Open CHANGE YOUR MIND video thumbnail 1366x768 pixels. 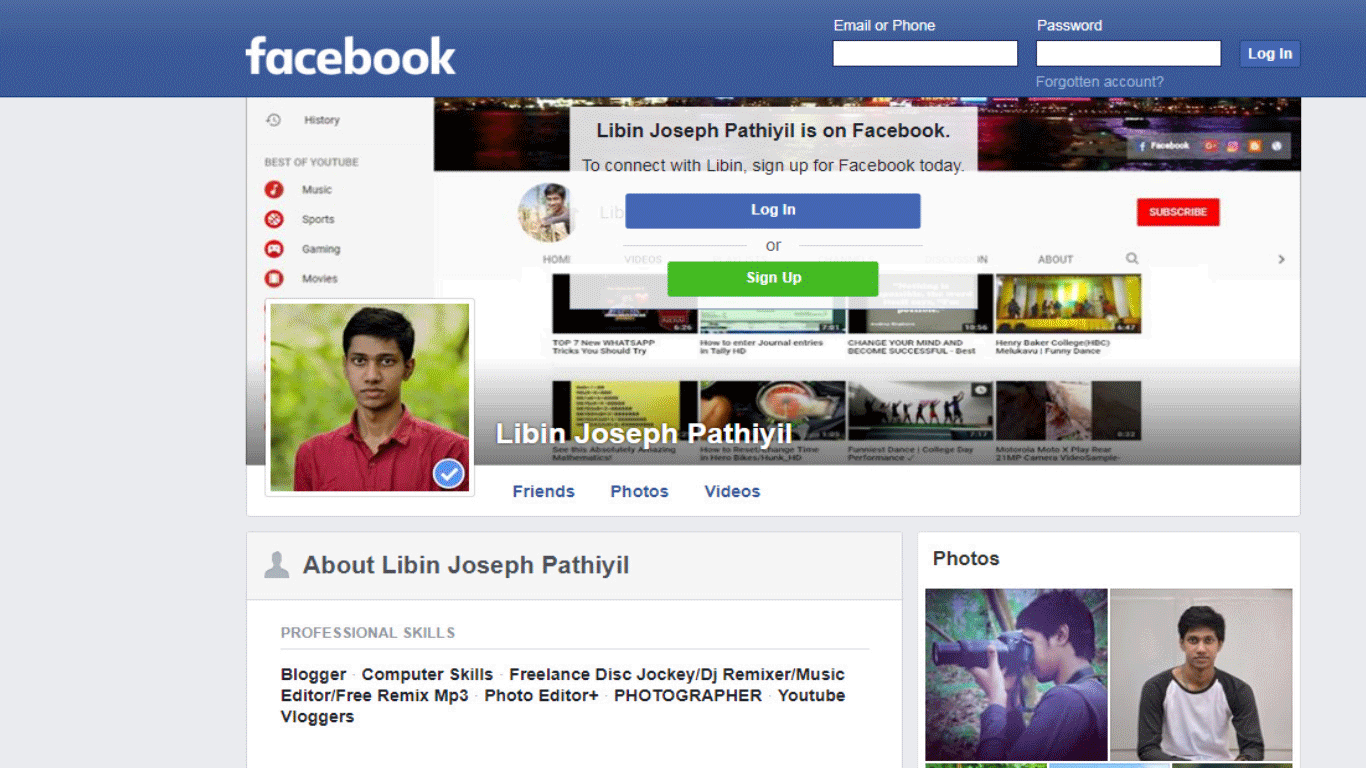pos(920,304)
